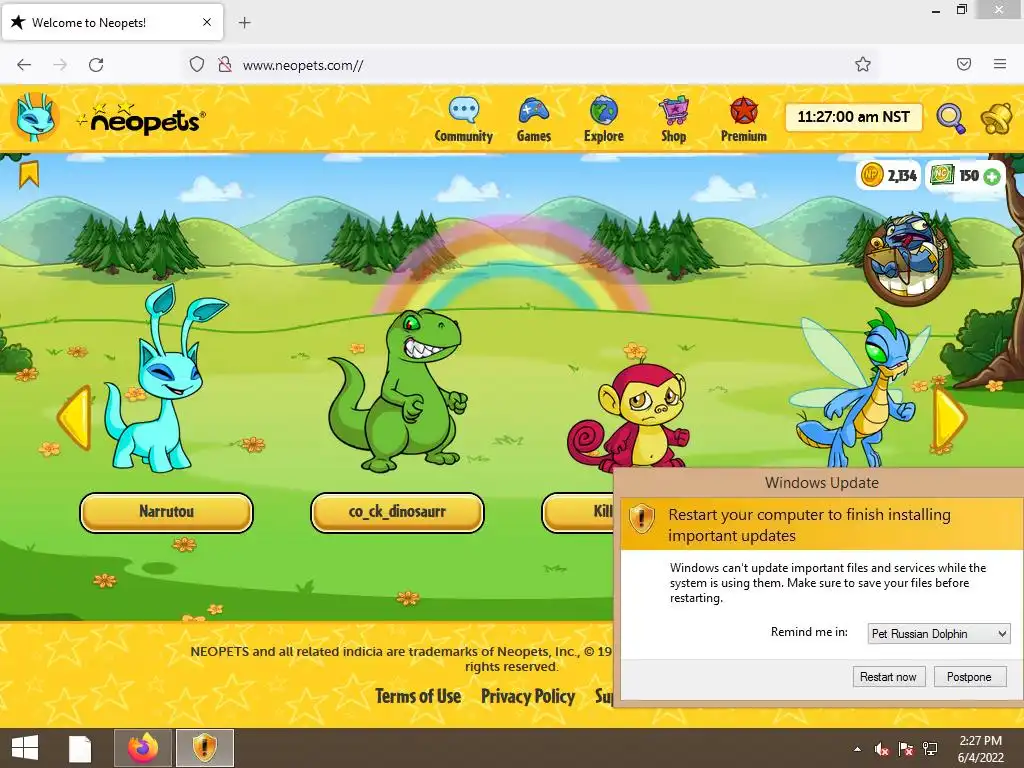Open Windows Update taskbar shield item

coord(204,748)
